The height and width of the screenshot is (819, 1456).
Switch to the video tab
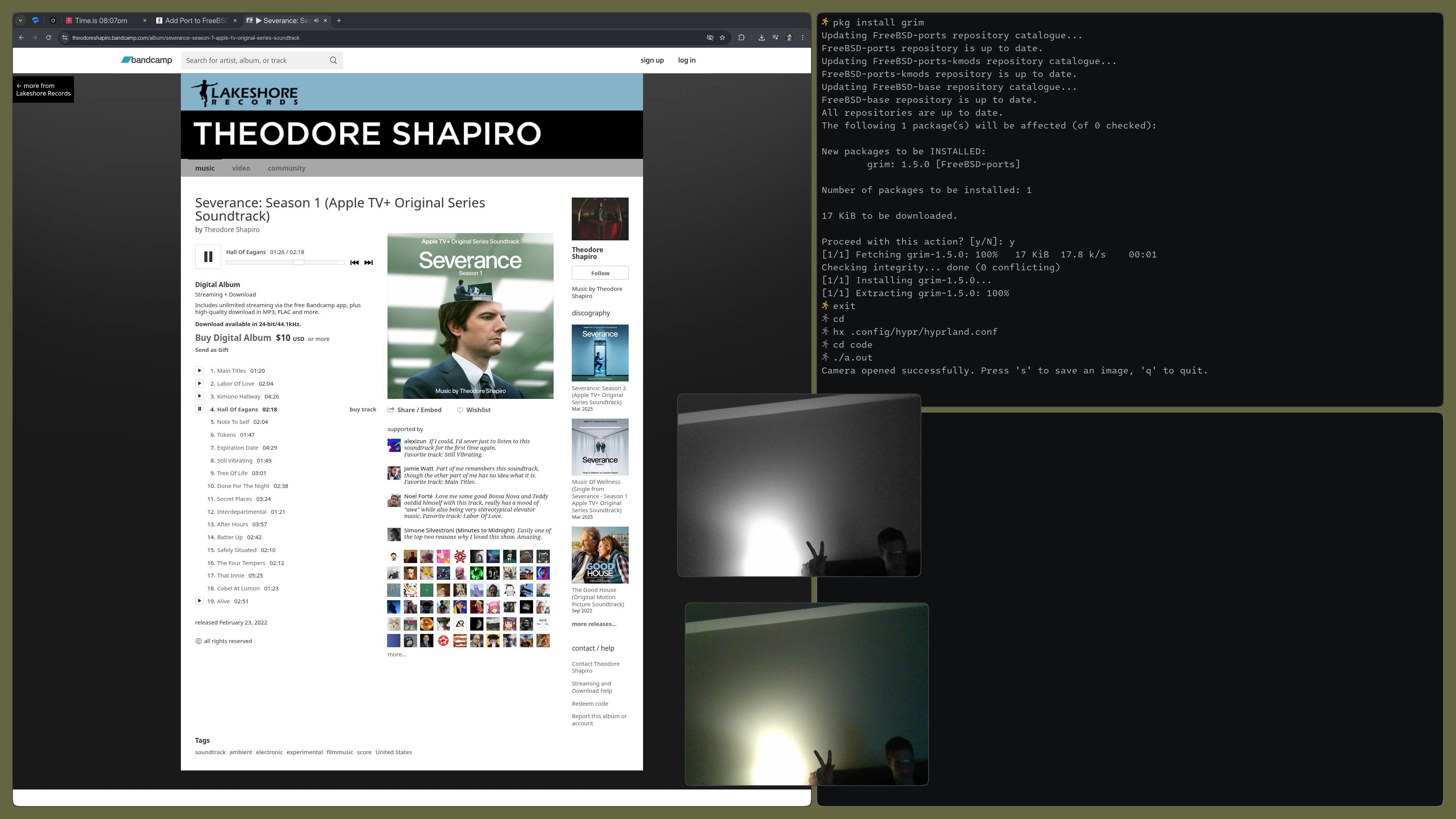click(241, 168)
